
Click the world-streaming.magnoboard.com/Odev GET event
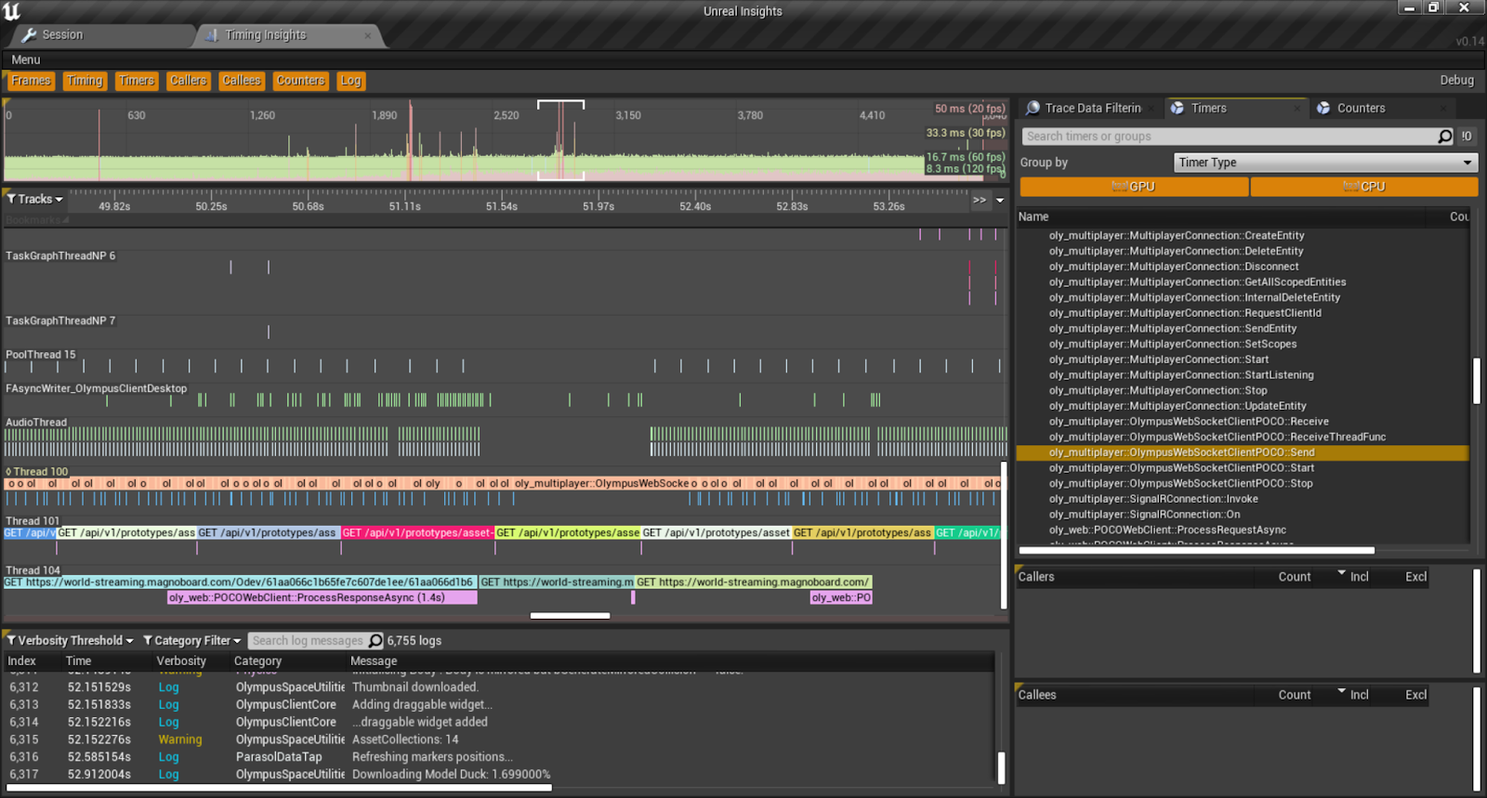coord(239,582)
